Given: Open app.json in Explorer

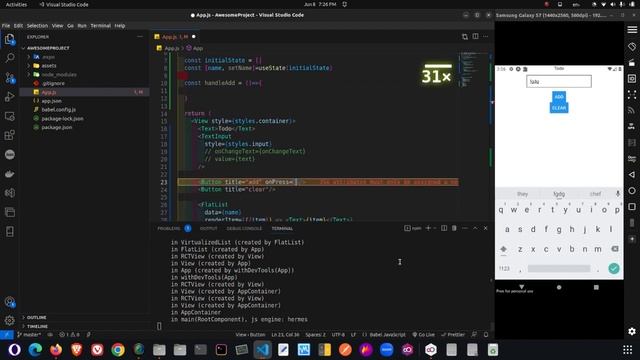Looking at the screenshot, I should [51, 101].
